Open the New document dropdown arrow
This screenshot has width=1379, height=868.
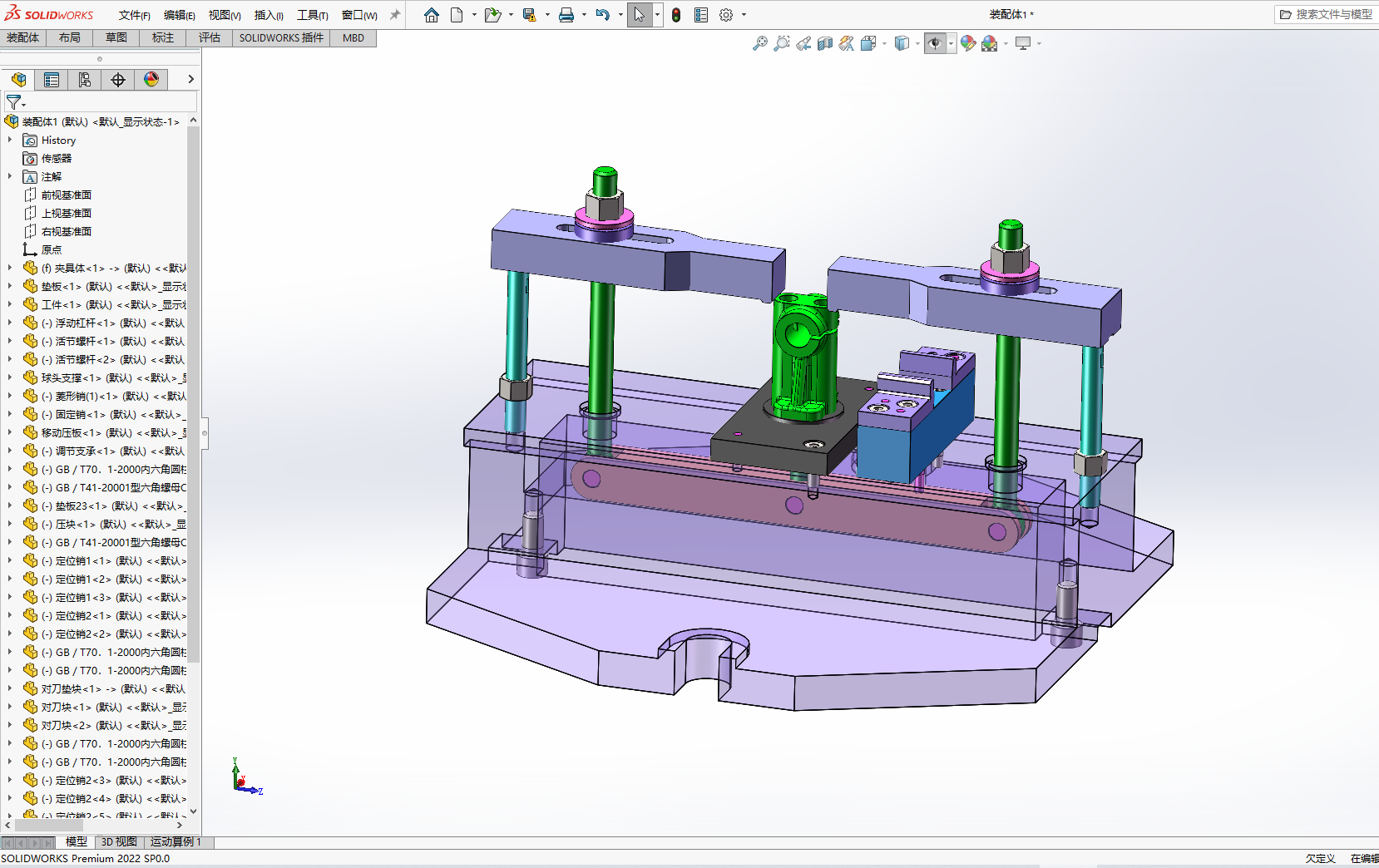(x=474, y=15)
